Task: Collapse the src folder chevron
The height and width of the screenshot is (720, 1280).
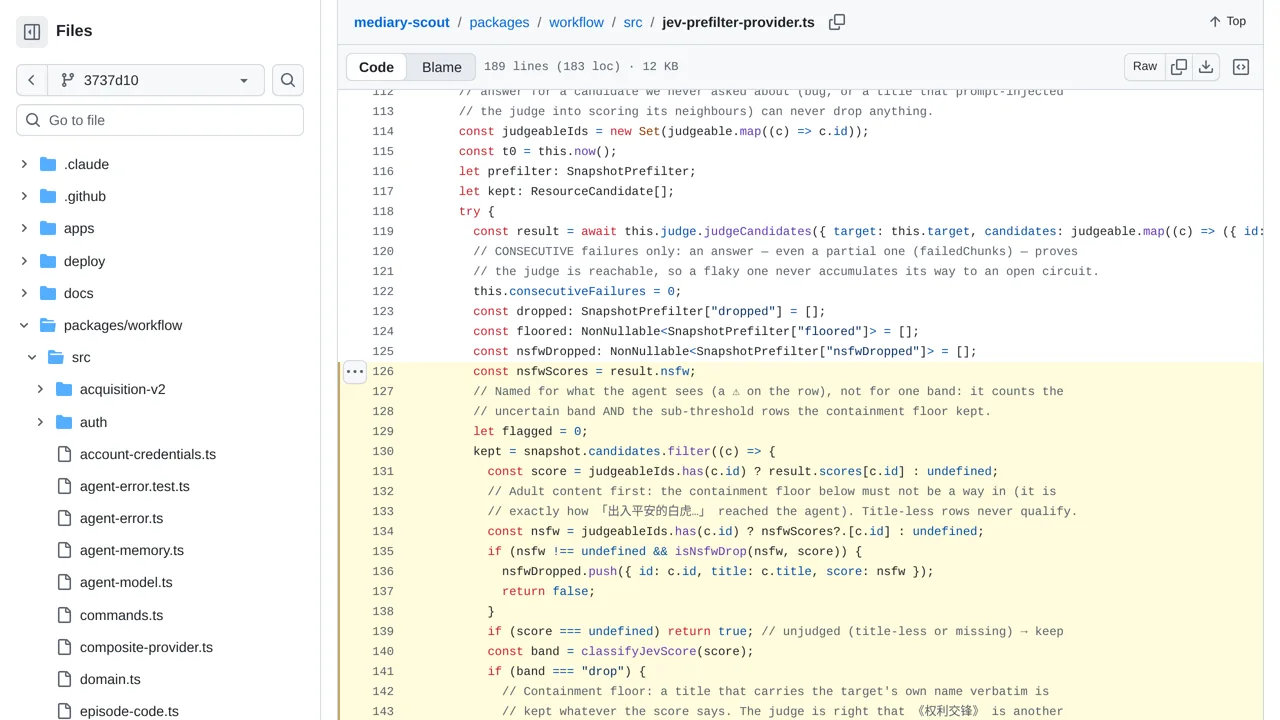Action: pos(32,357)
